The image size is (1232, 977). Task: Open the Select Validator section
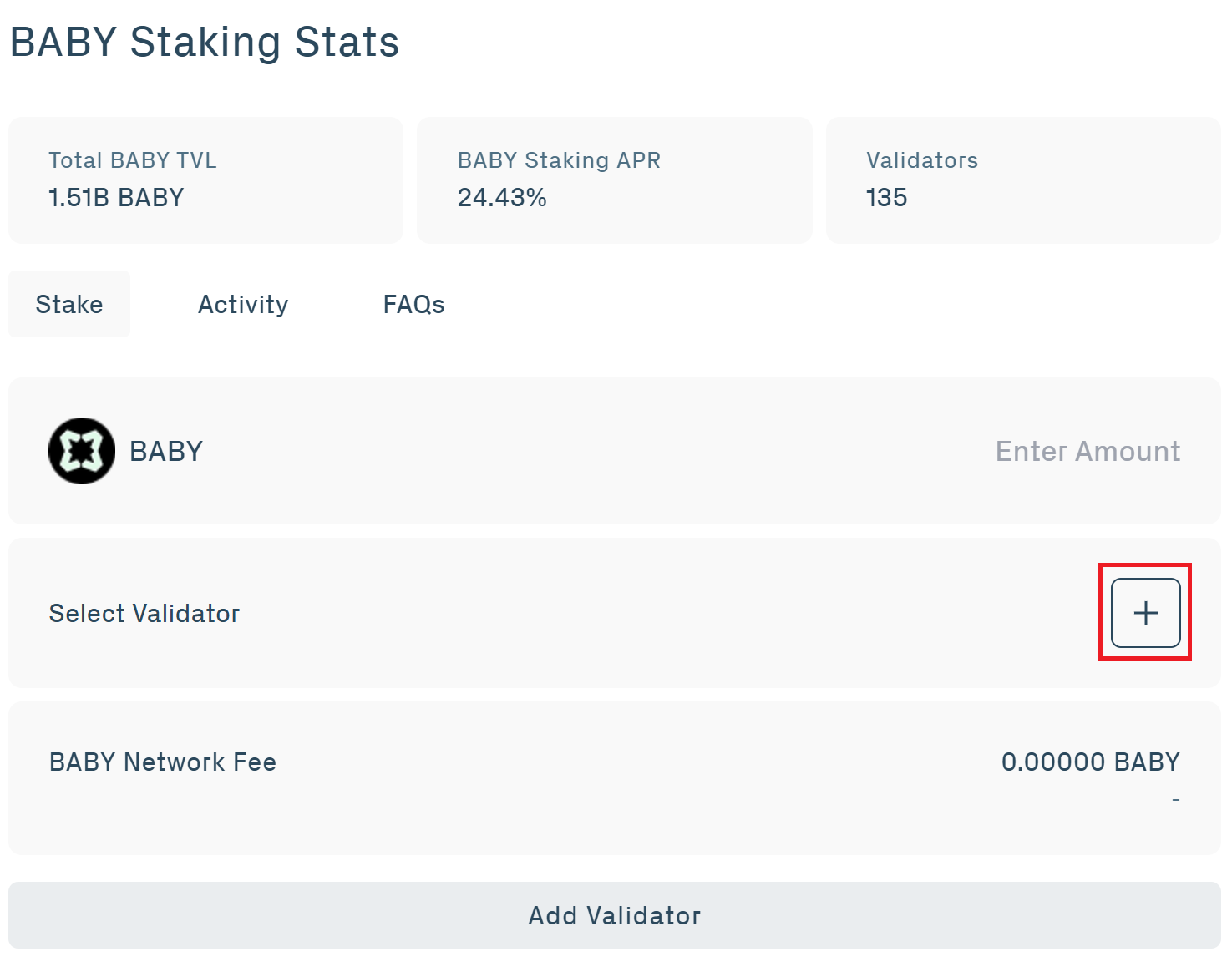[144, 613]
